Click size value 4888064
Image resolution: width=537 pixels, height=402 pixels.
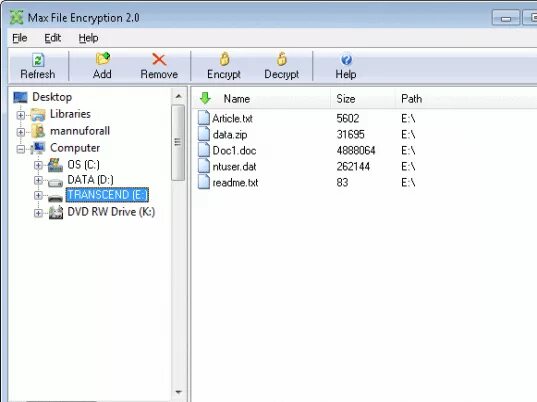(356, 151)
